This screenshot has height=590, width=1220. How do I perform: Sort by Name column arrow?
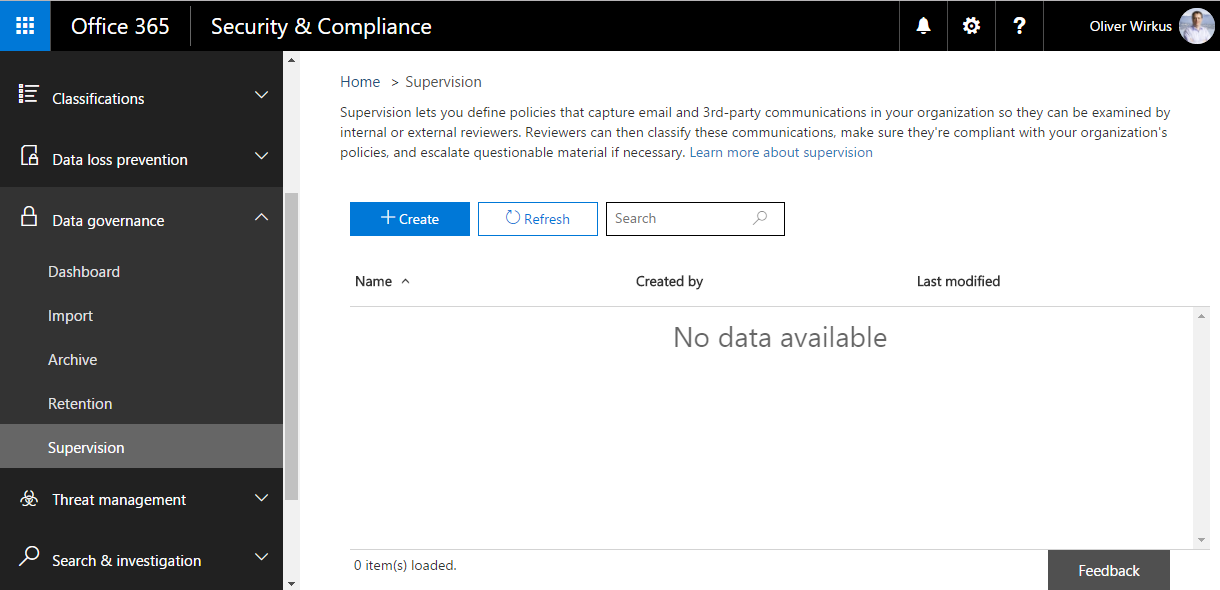(x=405, y=281)
